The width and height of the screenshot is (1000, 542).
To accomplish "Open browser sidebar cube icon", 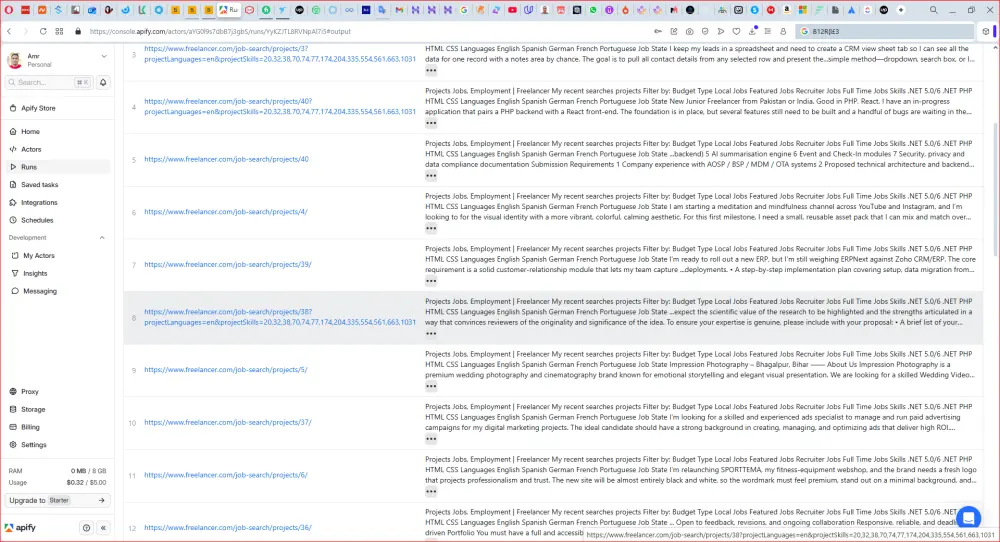I will click(985, 31).
